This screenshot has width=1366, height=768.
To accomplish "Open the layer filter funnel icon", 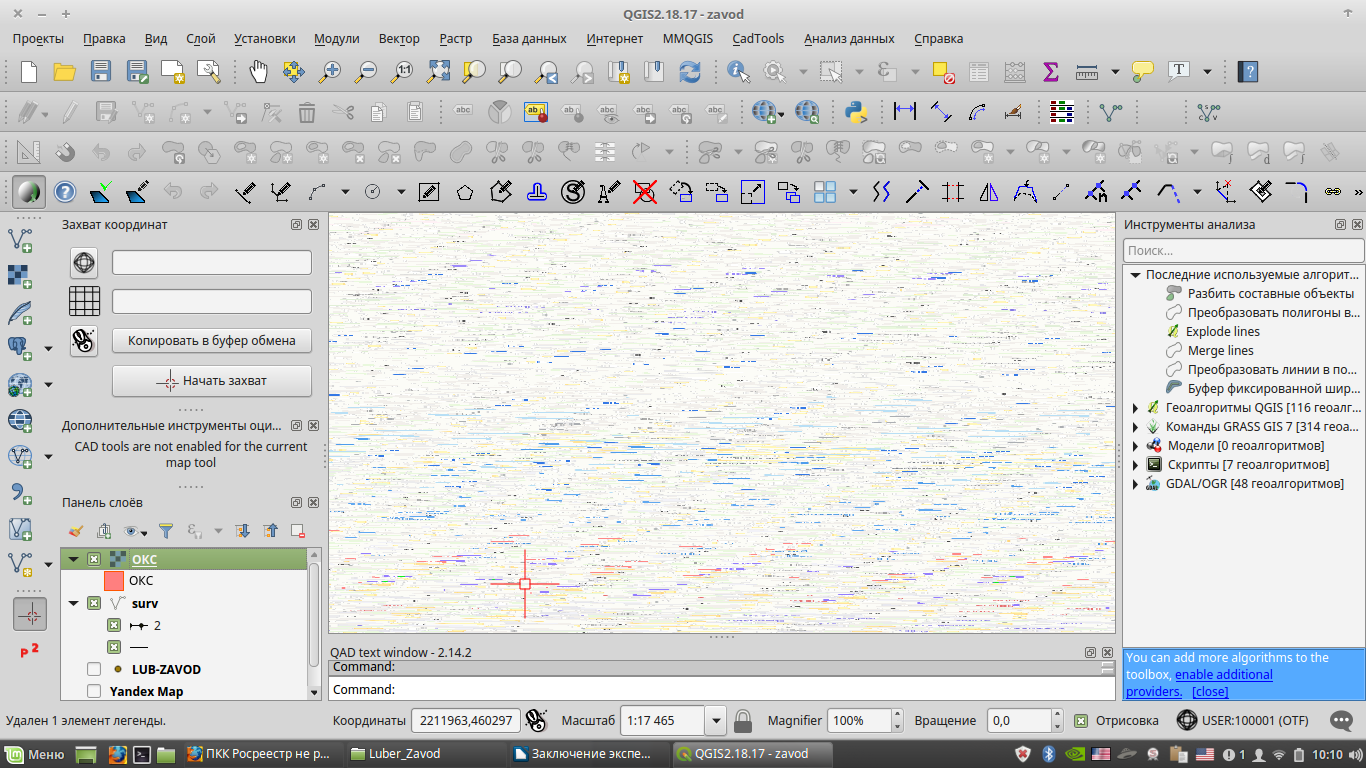I will pyautogui.click(x=167, y=531).
